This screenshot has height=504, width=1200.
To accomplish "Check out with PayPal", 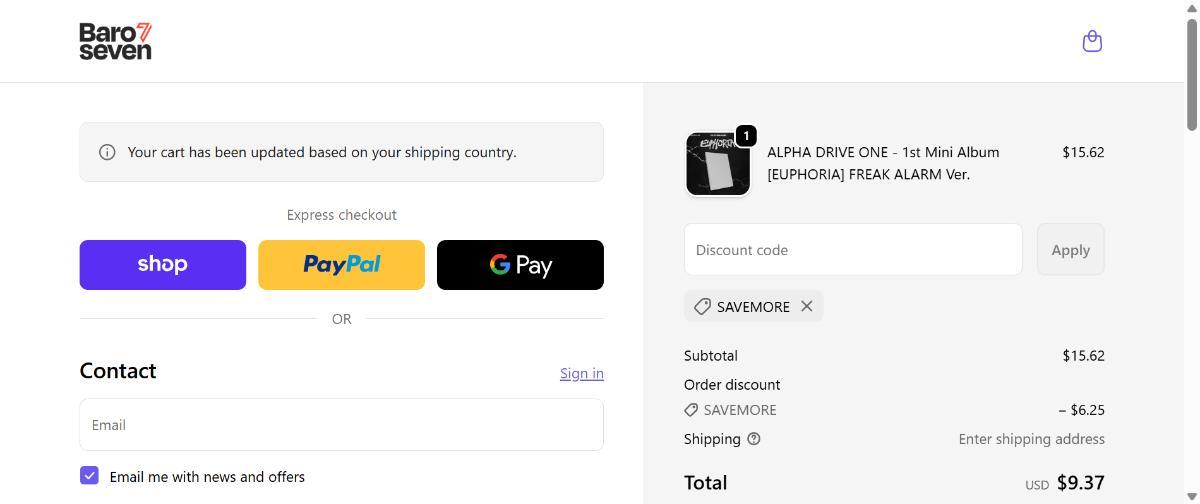I will (x=341, y=265).
